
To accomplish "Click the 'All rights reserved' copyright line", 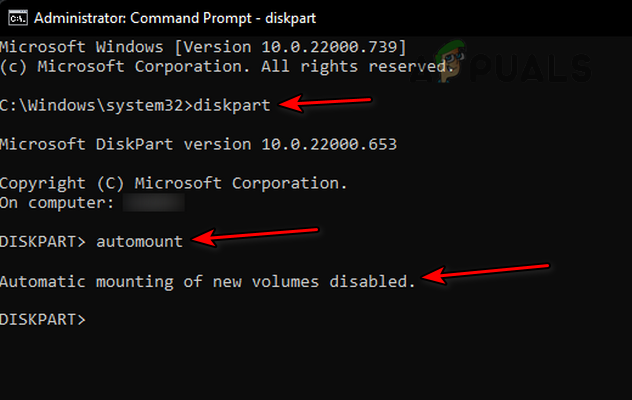I will click(222, 67).
